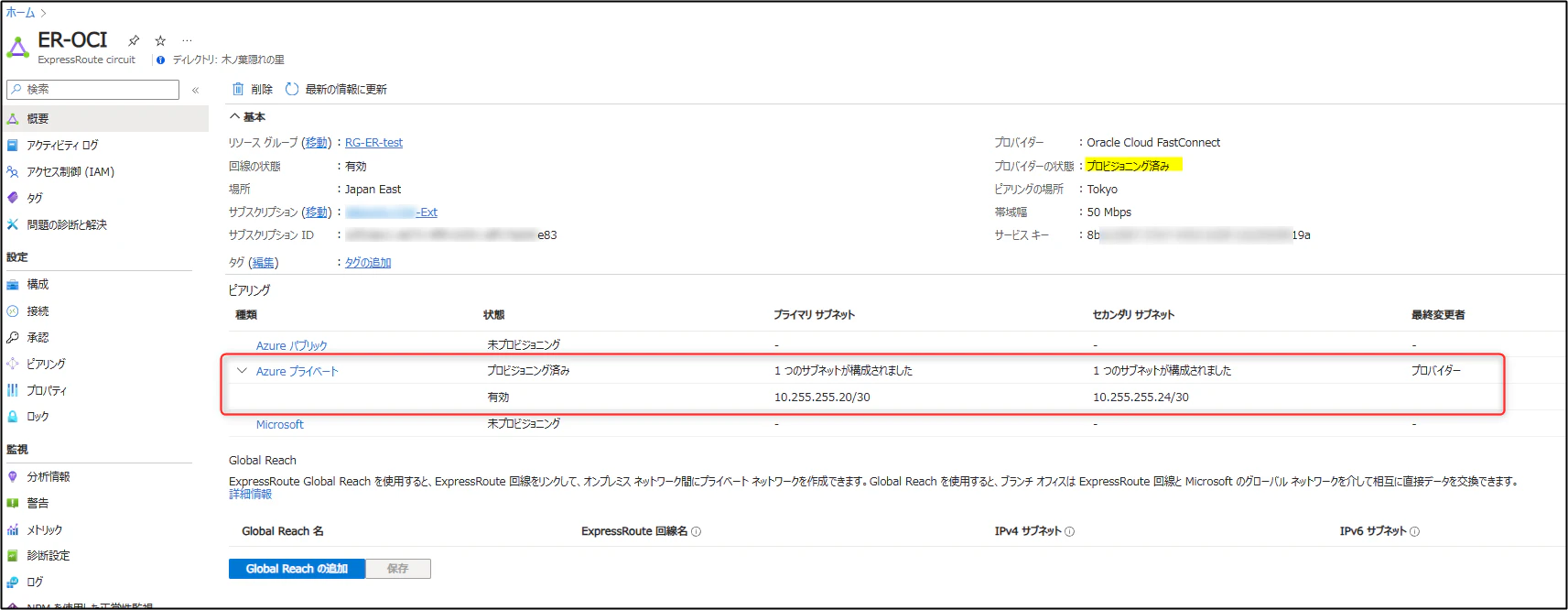Click the 編集 link for tags

(264, 263)
